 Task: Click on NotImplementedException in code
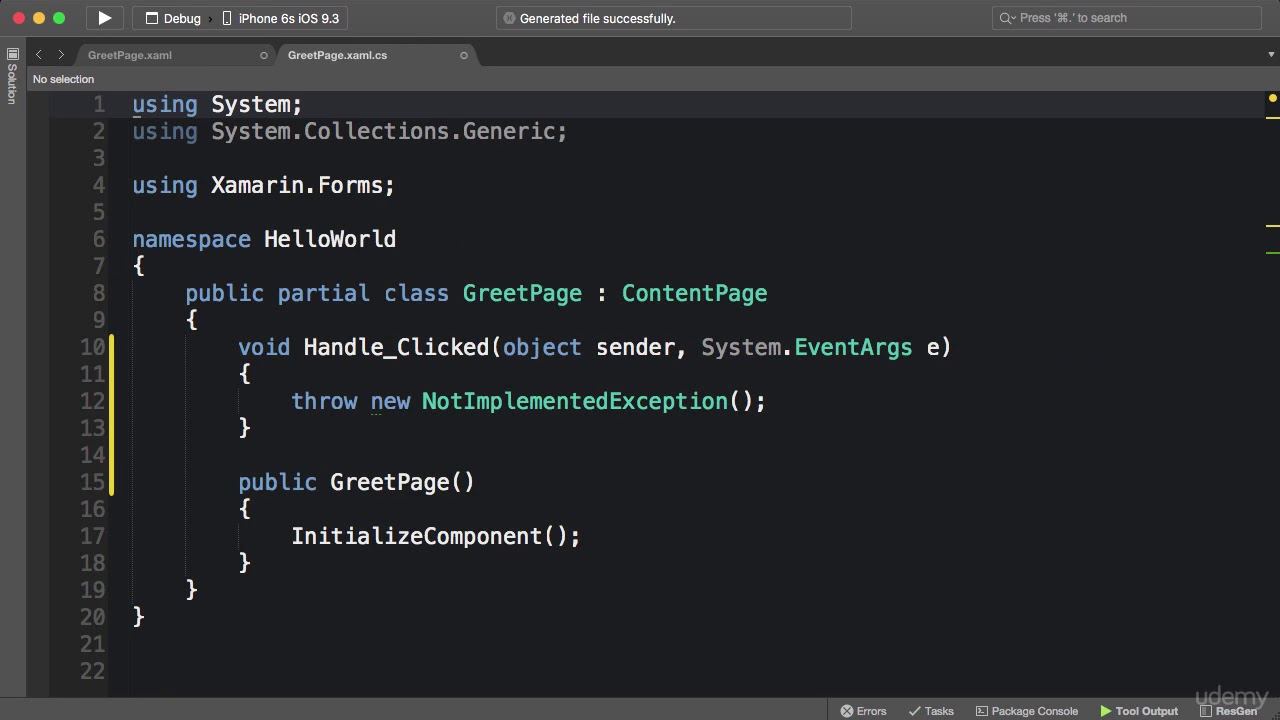point(575,401)
